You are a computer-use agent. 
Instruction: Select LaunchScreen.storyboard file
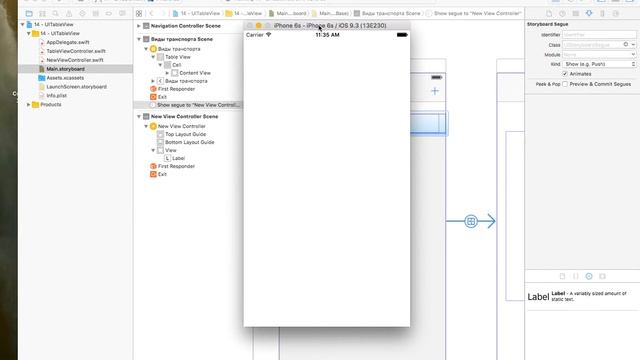76,87
